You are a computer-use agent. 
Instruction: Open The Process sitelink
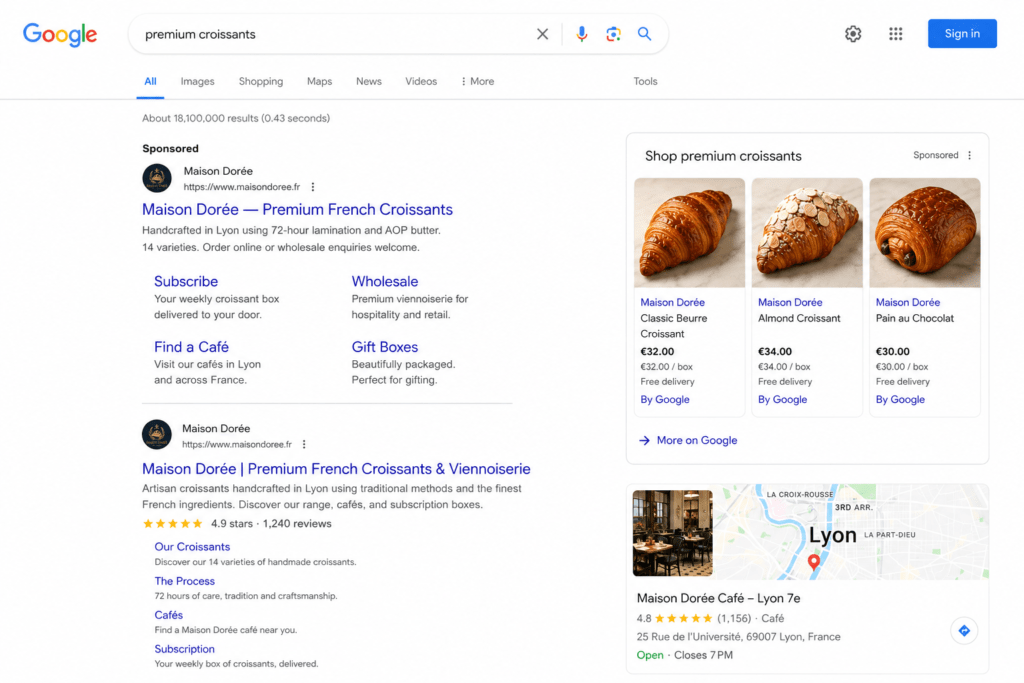point(184,580)
